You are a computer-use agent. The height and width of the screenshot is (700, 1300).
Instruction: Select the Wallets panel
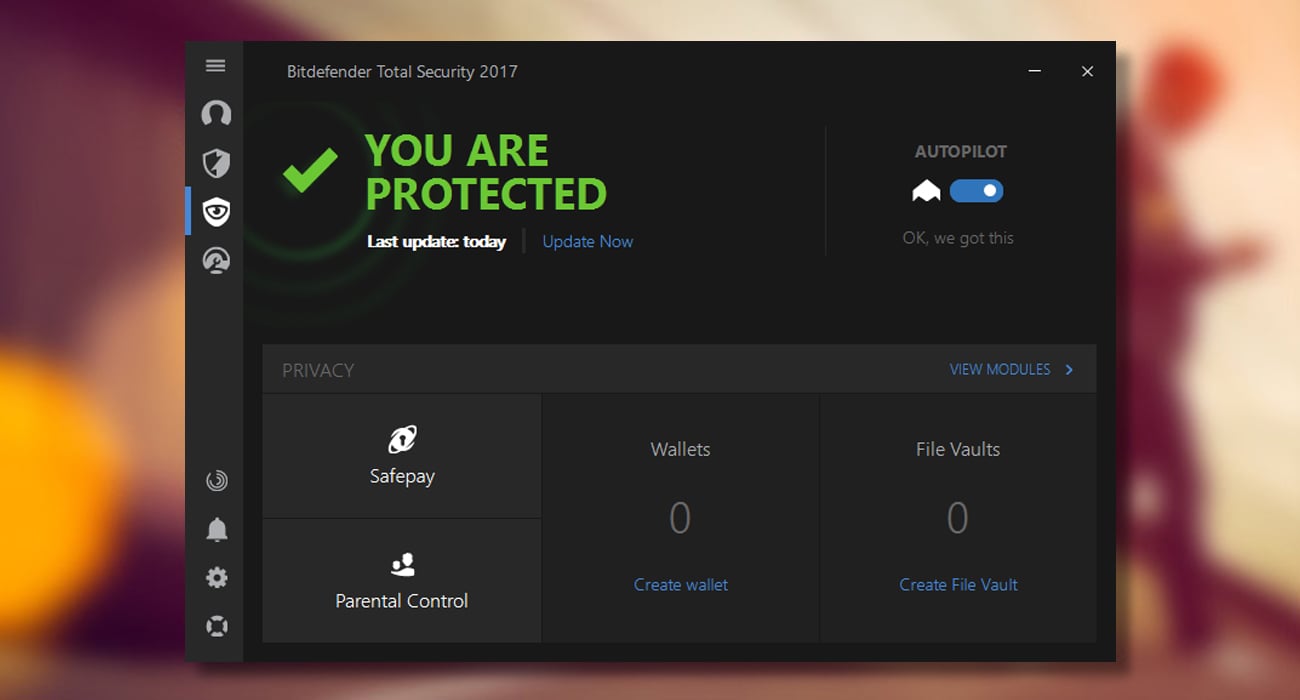pos(680,490)
